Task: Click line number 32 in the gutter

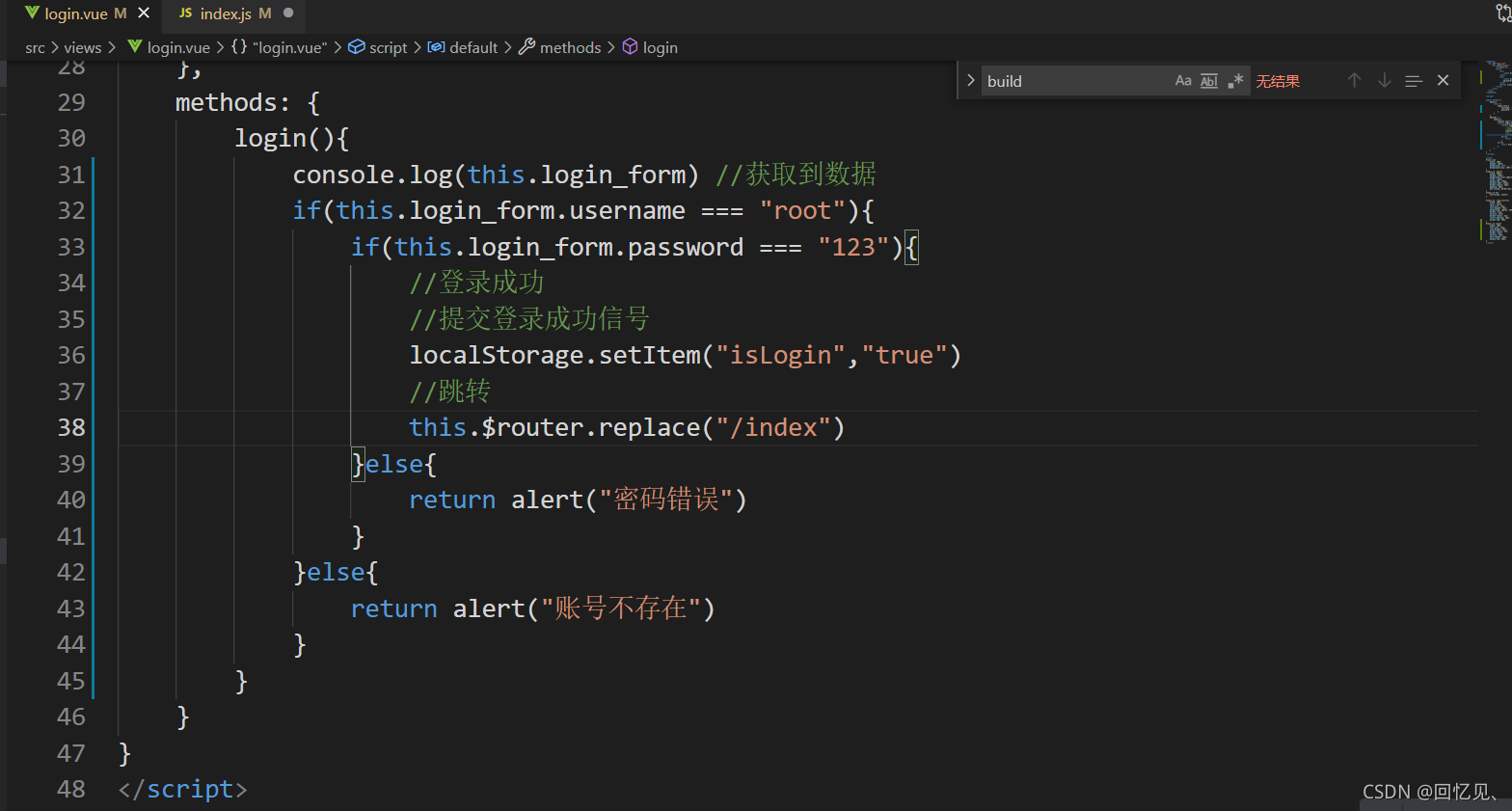Action: pos(71,210)
